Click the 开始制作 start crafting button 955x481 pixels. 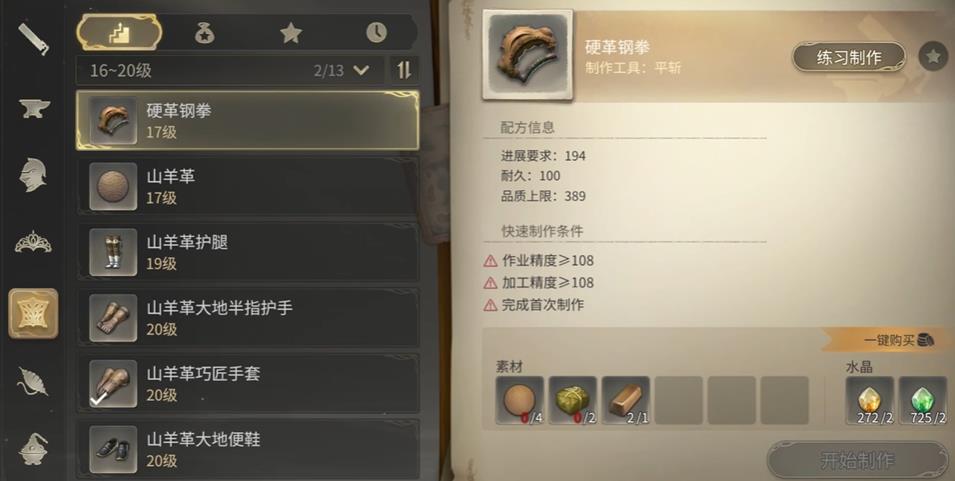(x=858, y=460)
